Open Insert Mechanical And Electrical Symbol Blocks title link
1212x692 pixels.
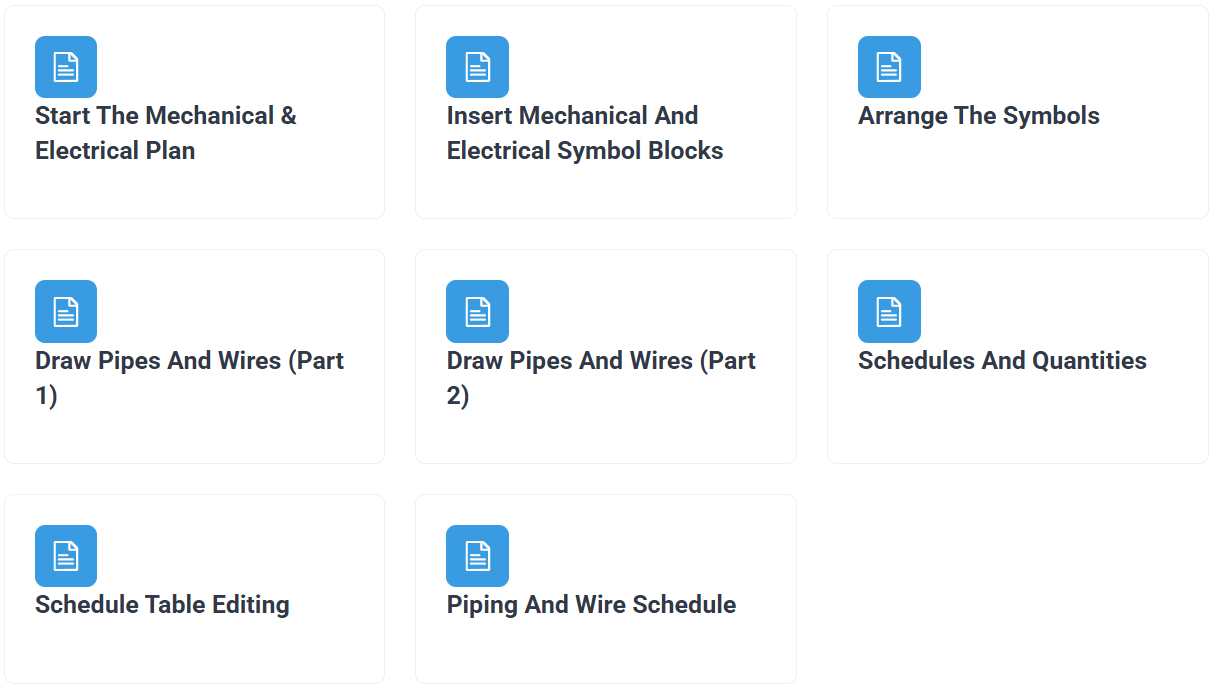(584, 133)
